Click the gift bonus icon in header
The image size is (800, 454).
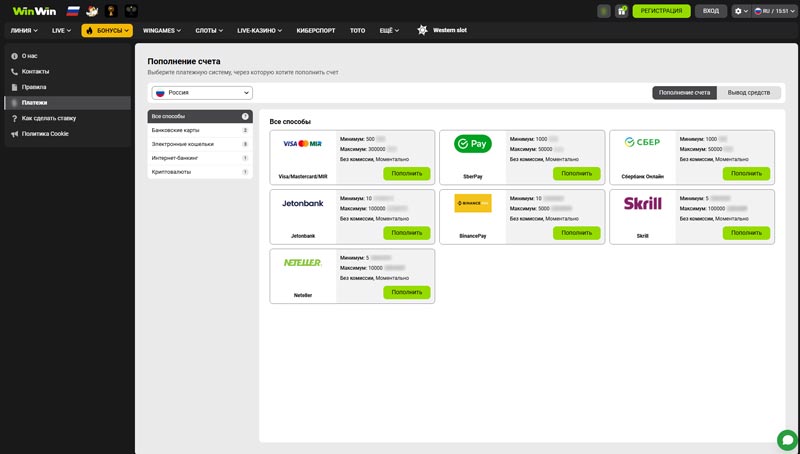[x=621, y=11]
